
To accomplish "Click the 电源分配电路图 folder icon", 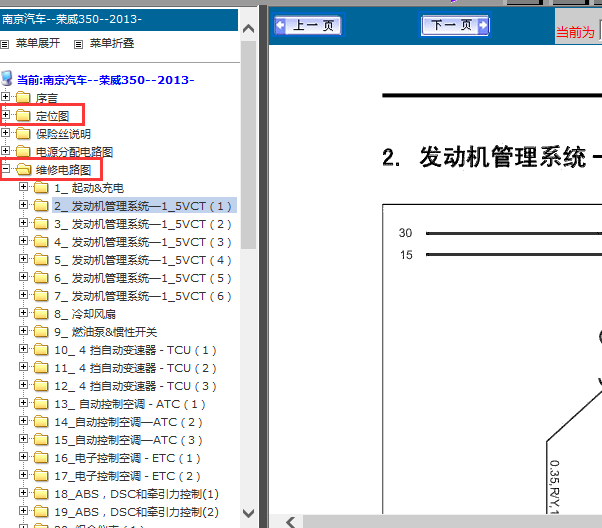I will point(23,151).
